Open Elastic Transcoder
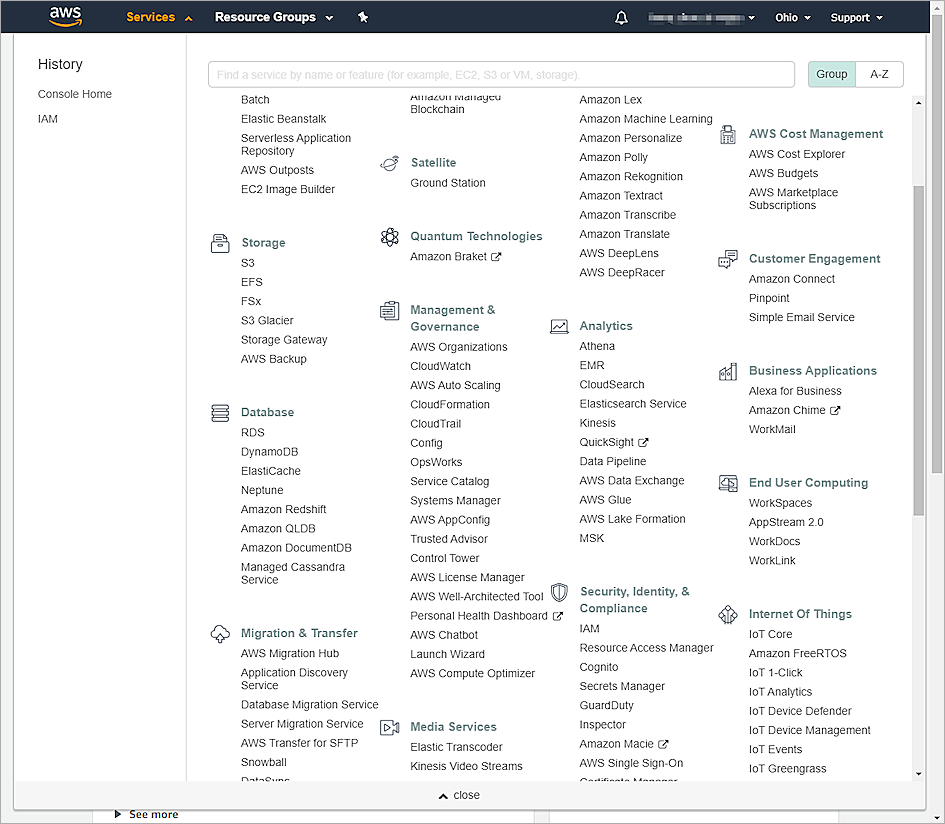945x824 pixels. click(456, 747)
